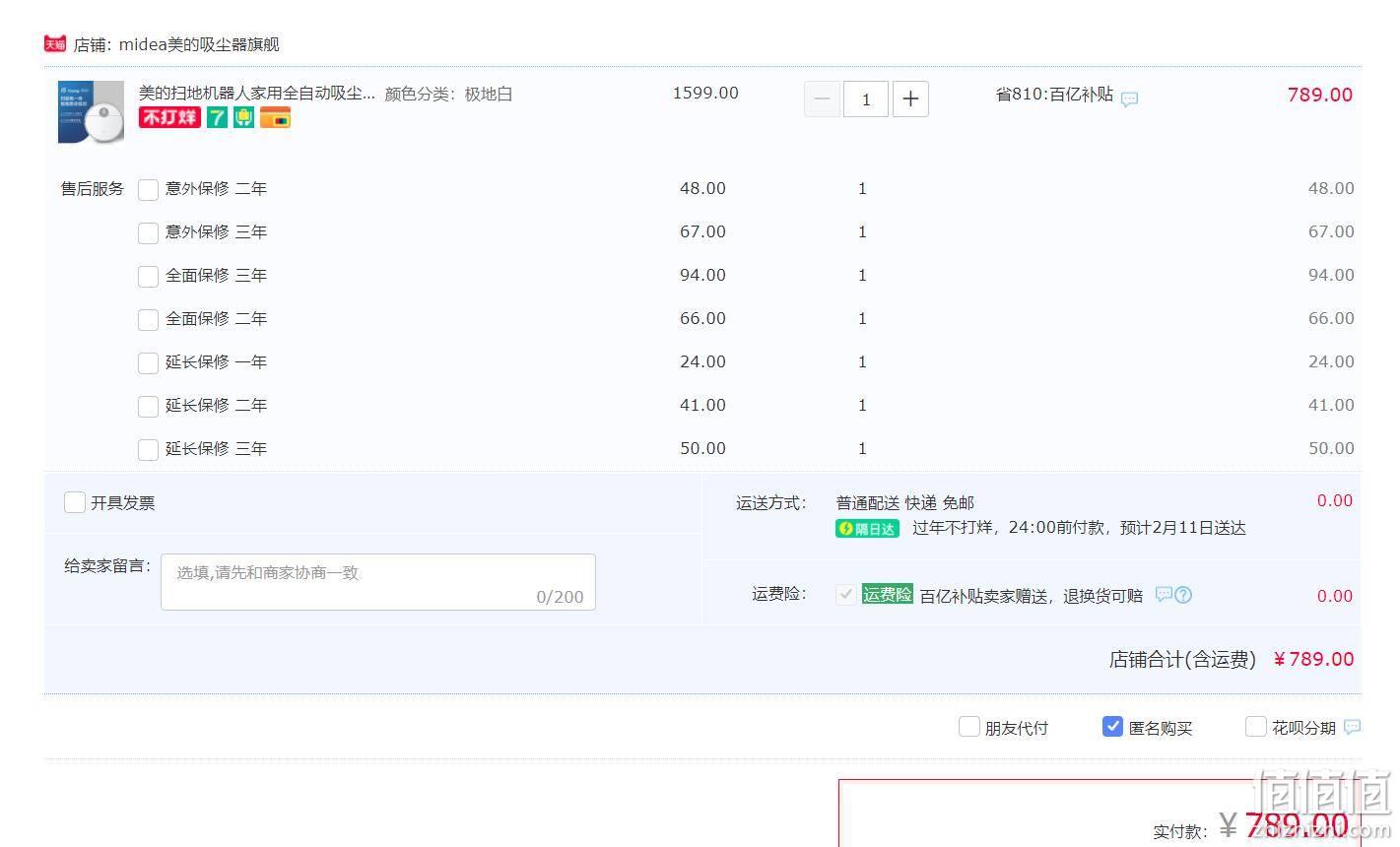Screen dimensions: 1400x847
Task: Click the 百亿补贴卖家赠送 insurance description
Action: tap(1032, 596)
